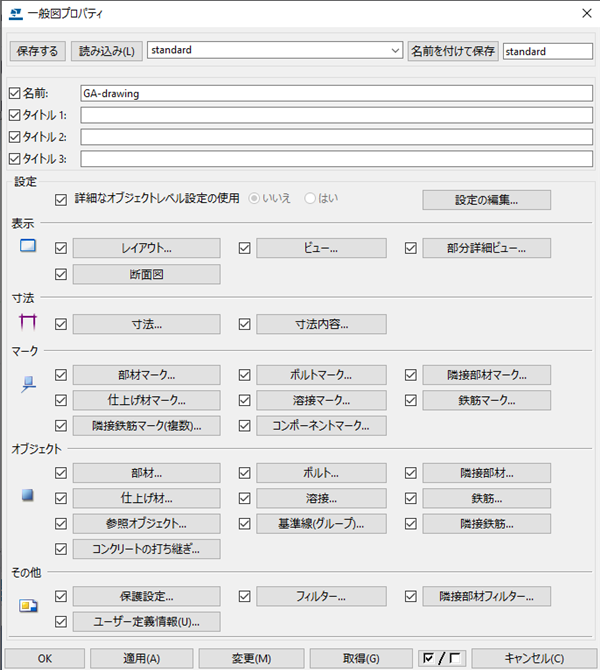600x670 pixels.
Task: Click the タイトル 1 text field
Action: click(335, 115)
